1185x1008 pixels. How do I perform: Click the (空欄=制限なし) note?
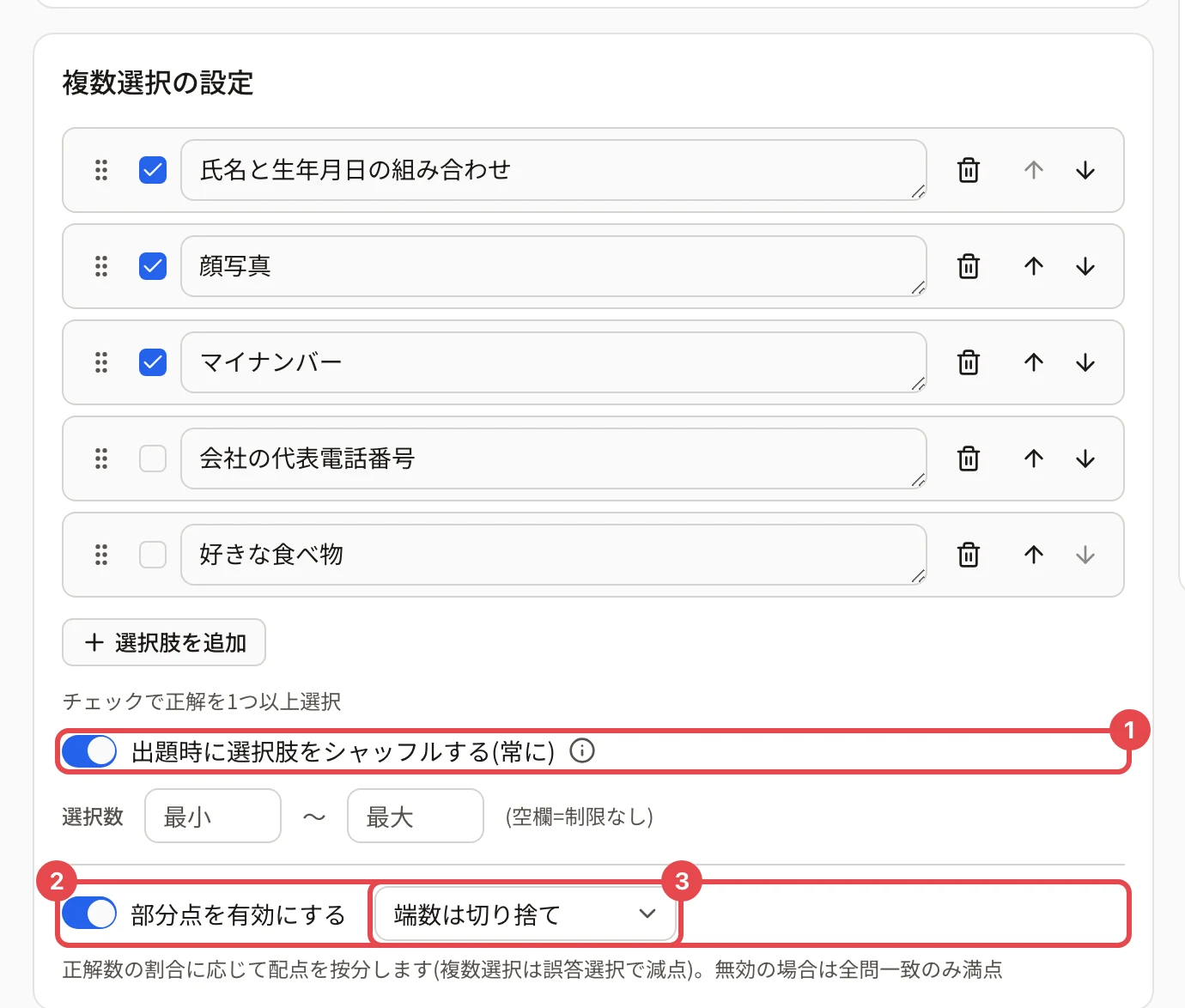click(580, 817)
